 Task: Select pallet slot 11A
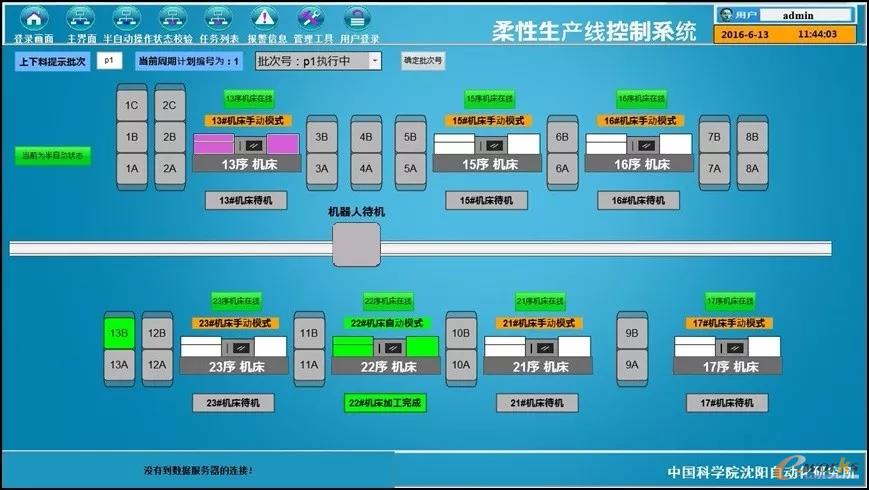pyautogui.click(x=309, y=365)
